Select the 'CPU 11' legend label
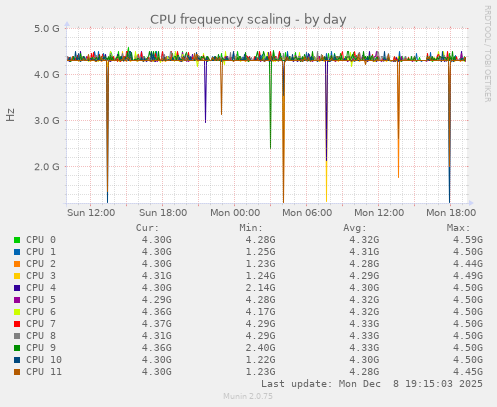The width and height of the screenshot is (497, 407). tap(44, 372)
